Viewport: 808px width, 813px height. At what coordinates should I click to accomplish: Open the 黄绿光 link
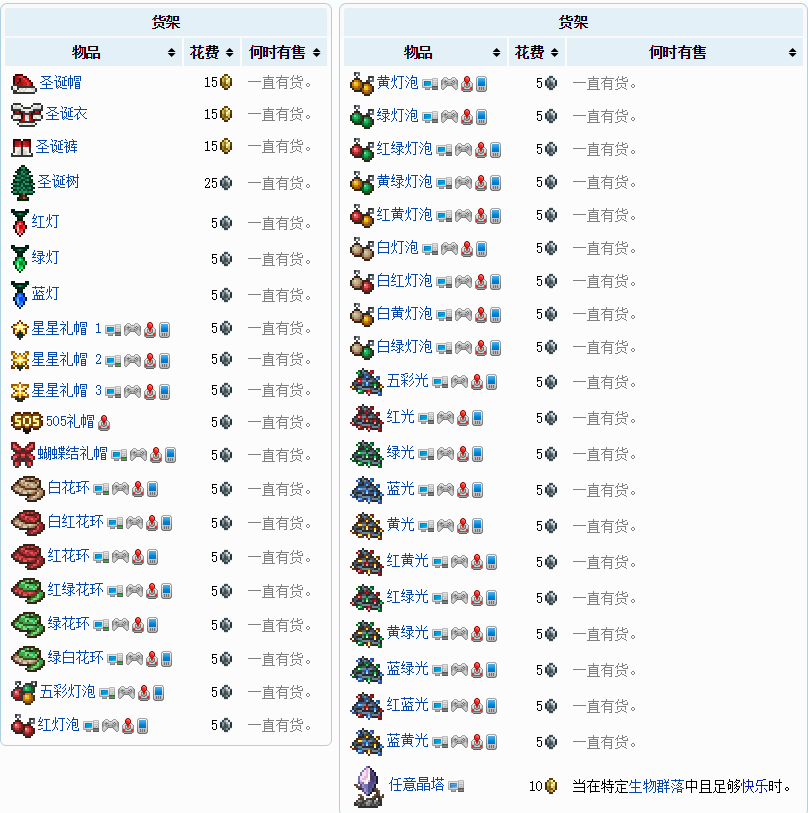point(408,633)
